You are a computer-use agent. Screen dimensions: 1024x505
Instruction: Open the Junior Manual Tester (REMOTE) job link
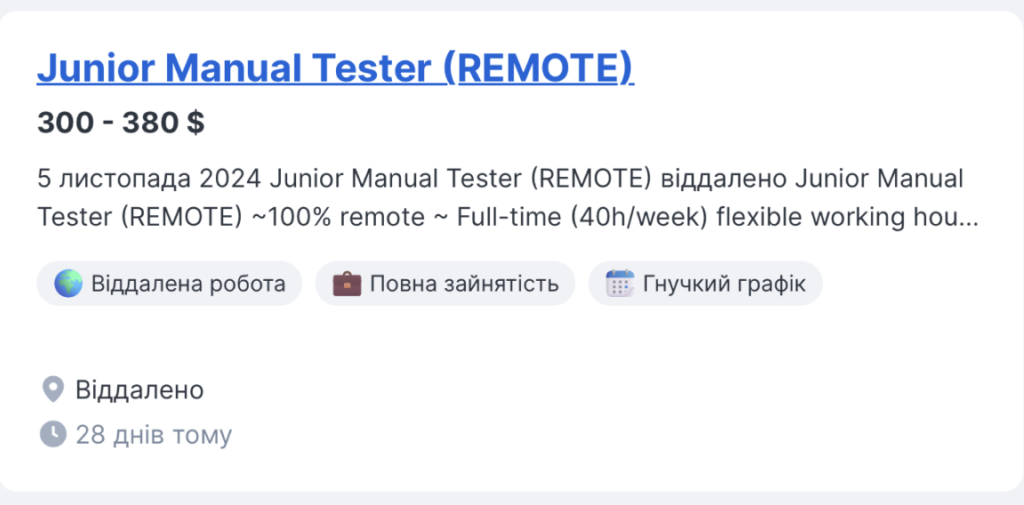pyautogui.click(x=335, y=68)
